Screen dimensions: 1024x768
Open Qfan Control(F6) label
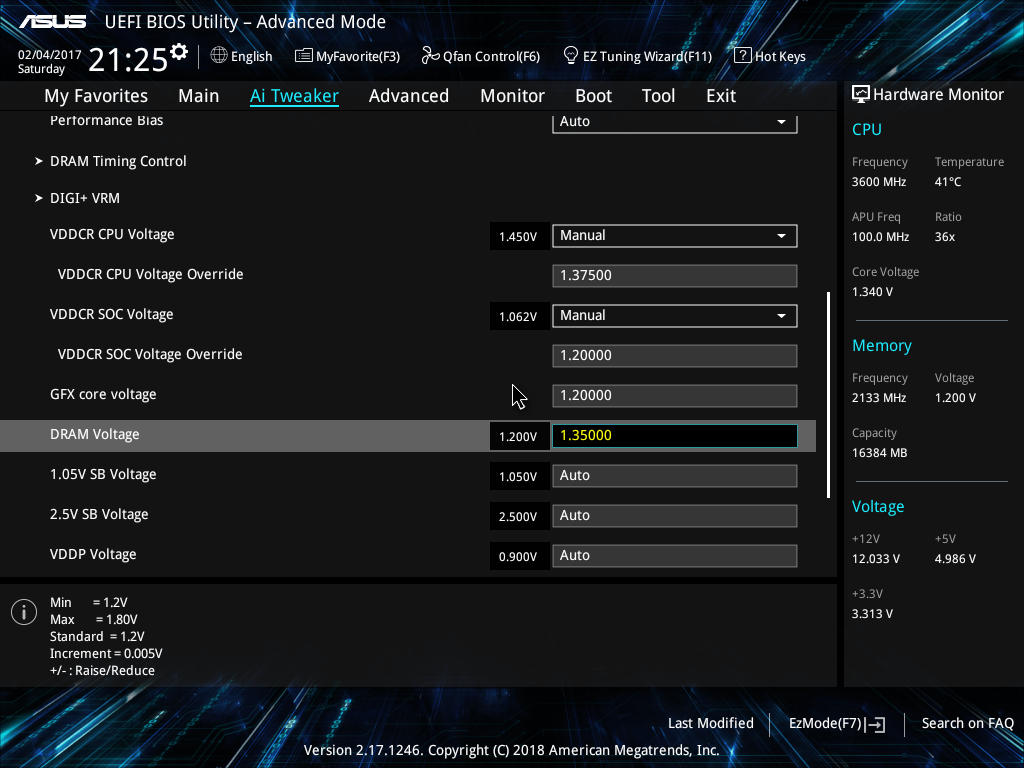(x=491, y=57)
